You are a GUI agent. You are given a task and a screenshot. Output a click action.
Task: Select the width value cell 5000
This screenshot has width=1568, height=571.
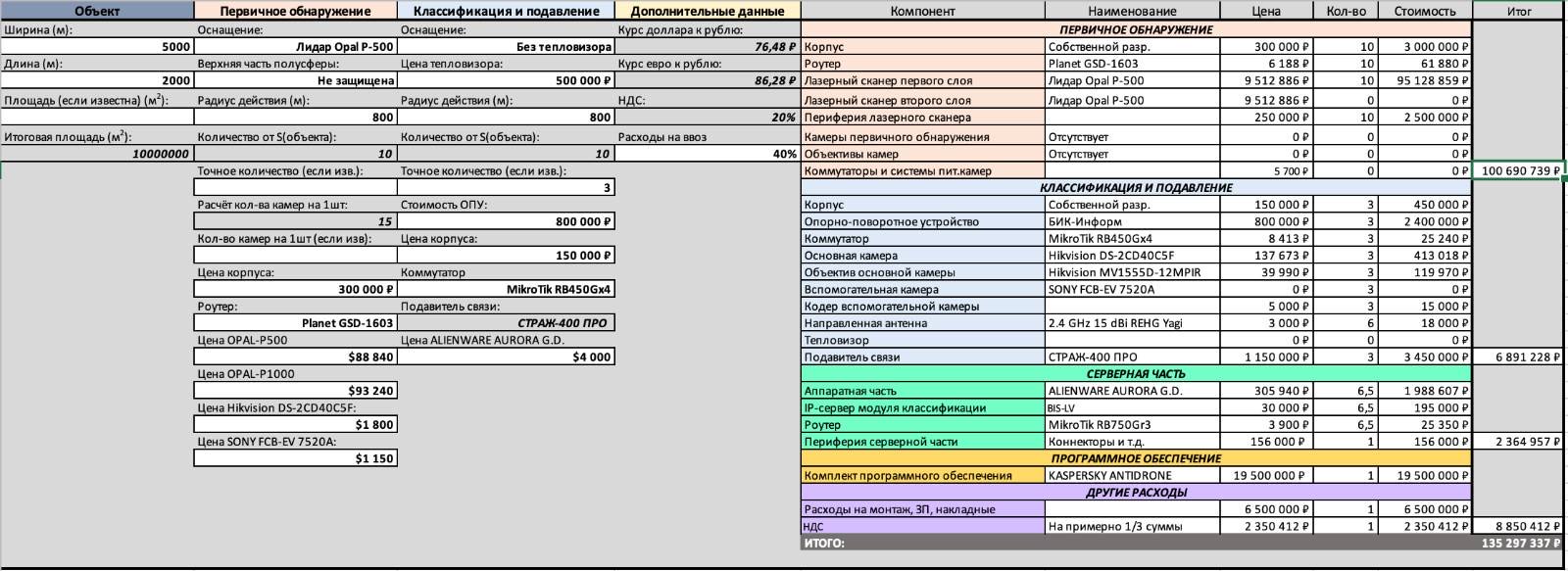(x=97, y=47)
